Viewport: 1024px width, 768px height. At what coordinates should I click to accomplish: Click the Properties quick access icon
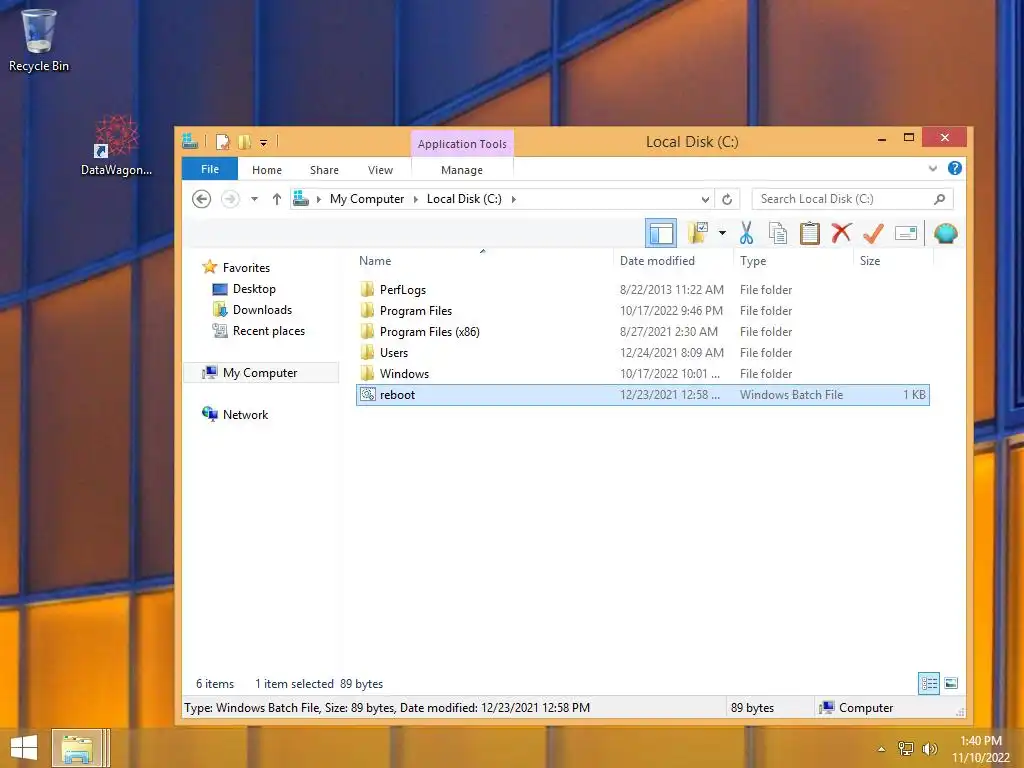click(x=222, y=142)
